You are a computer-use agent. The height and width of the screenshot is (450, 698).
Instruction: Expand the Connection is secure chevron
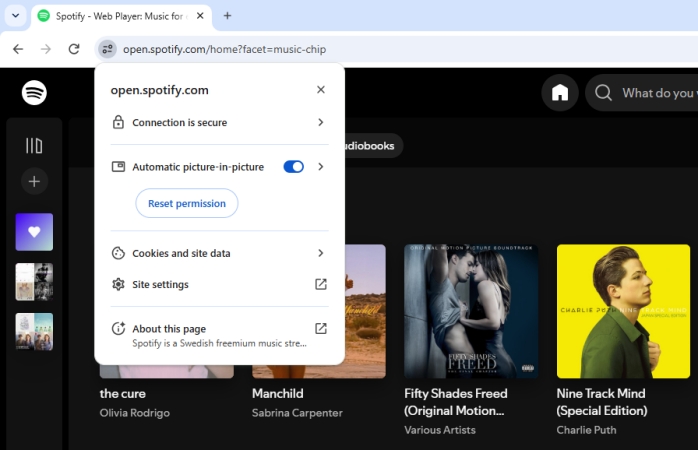coord(321,122)
